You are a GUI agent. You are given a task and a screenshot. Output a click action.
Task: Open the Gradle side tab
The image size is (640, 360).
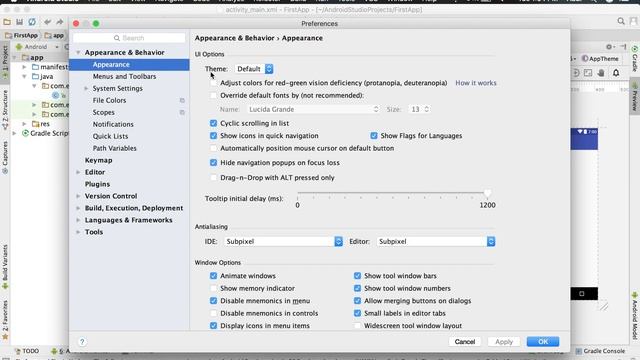635,59
